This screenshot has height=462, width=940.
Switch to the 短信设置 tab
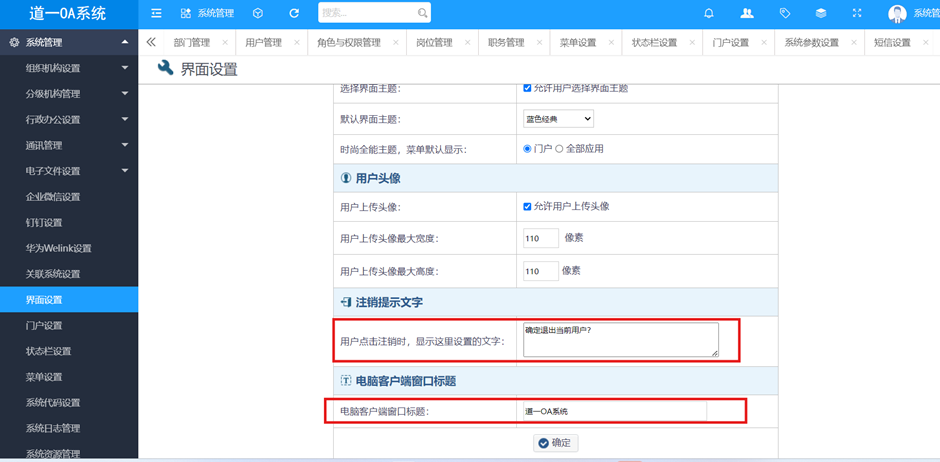[x=893, y=43]
